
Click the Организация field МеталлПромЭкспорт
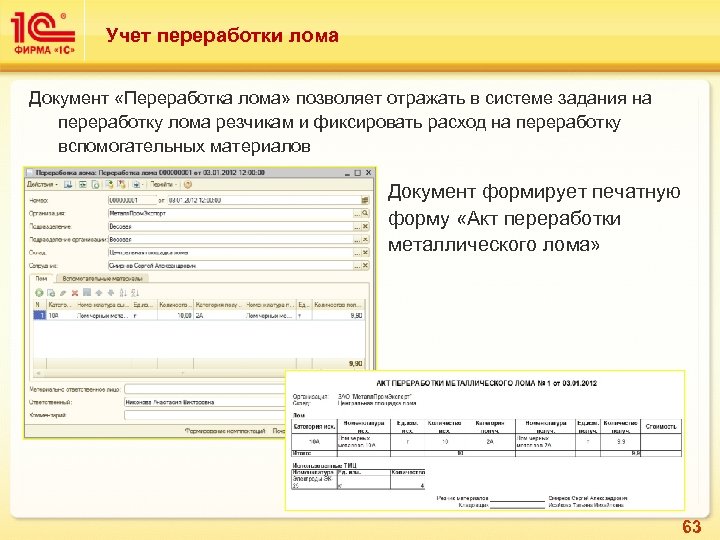(231, 213)
